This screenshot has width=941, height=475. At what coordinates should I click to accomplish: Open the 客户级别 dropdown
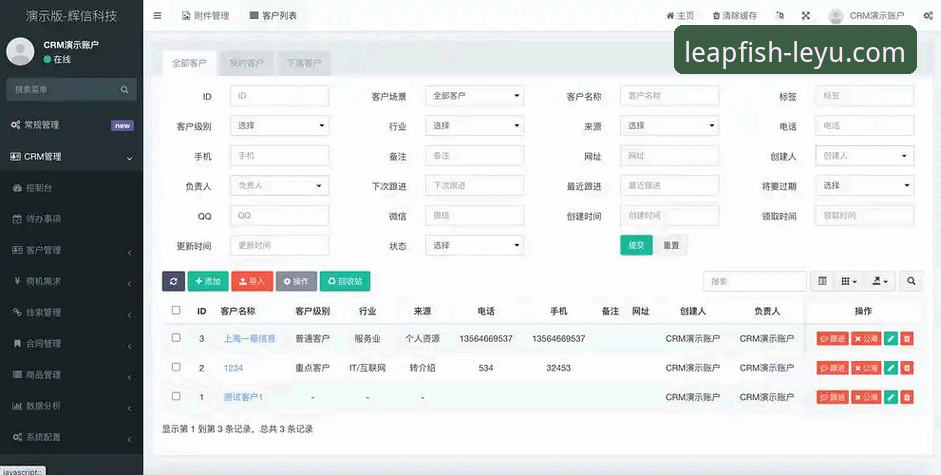(x=280, y=126)
